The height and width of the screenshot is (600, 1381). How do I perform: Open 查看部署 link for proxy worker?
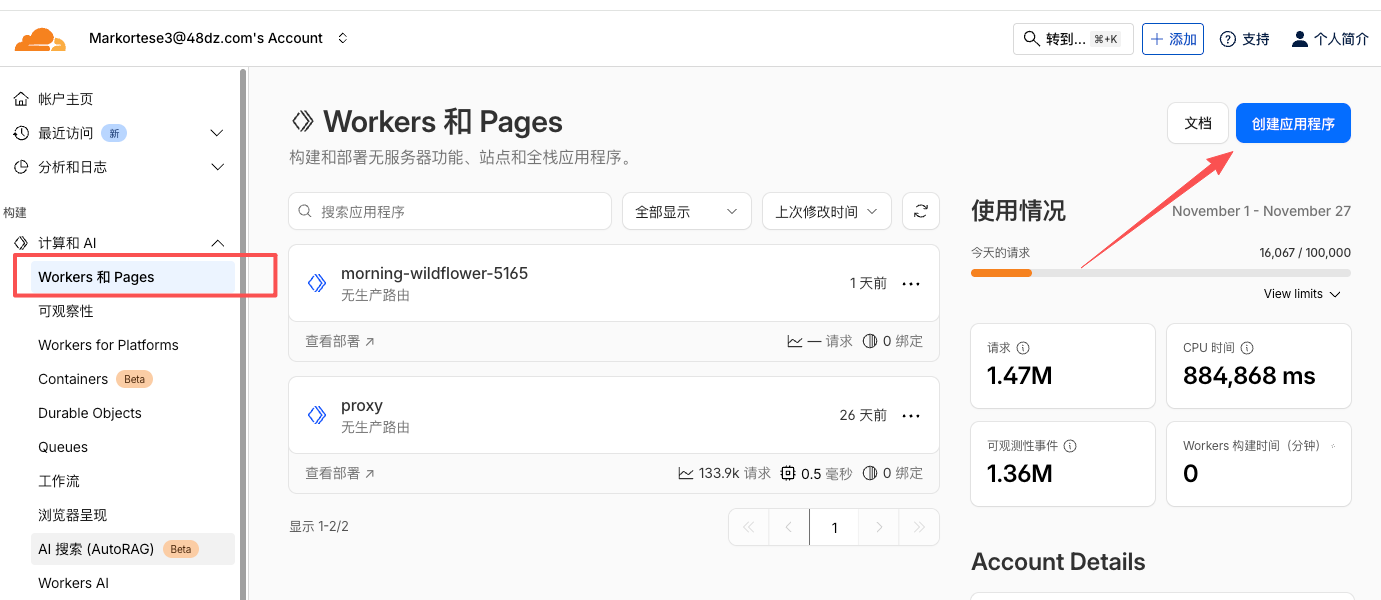339,473
